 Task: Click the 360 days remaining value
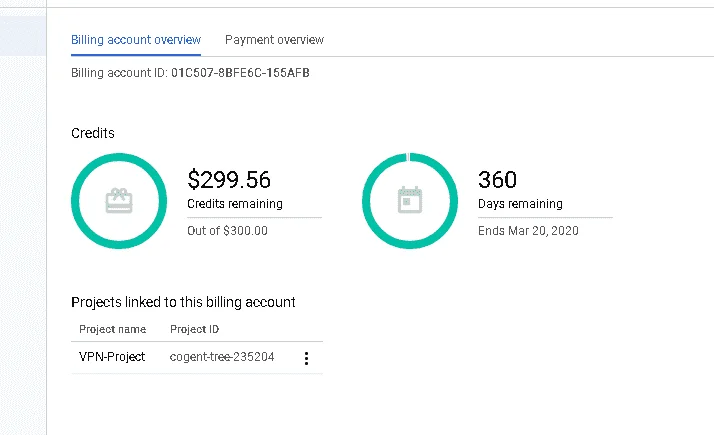[497, 179]
